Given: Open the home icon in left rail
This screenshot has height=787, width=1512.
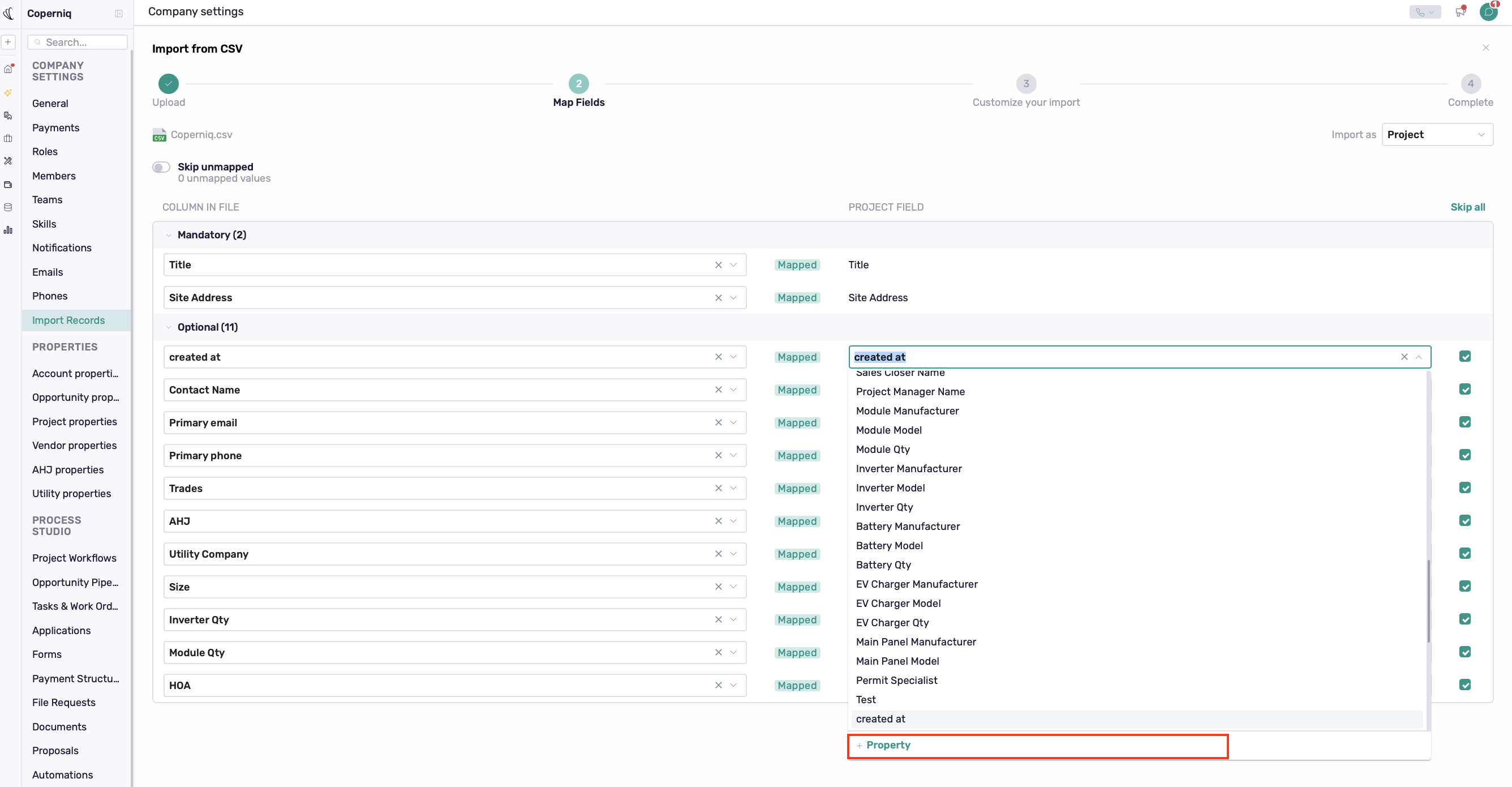Looking at the screenshot, I should point(8,69).
